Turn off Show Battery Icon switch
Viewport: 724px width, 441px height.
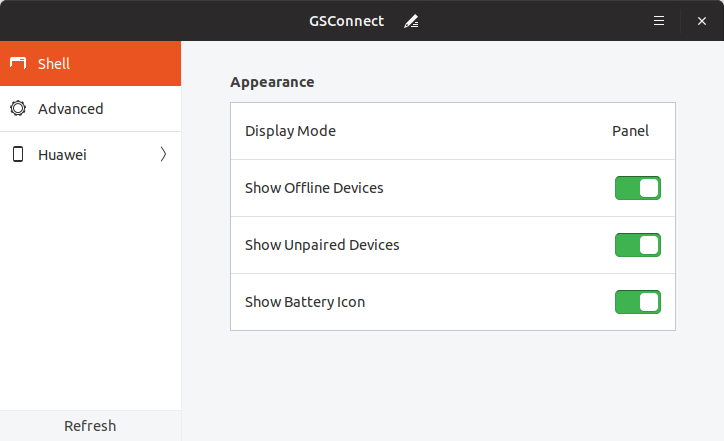coord(638,302)
